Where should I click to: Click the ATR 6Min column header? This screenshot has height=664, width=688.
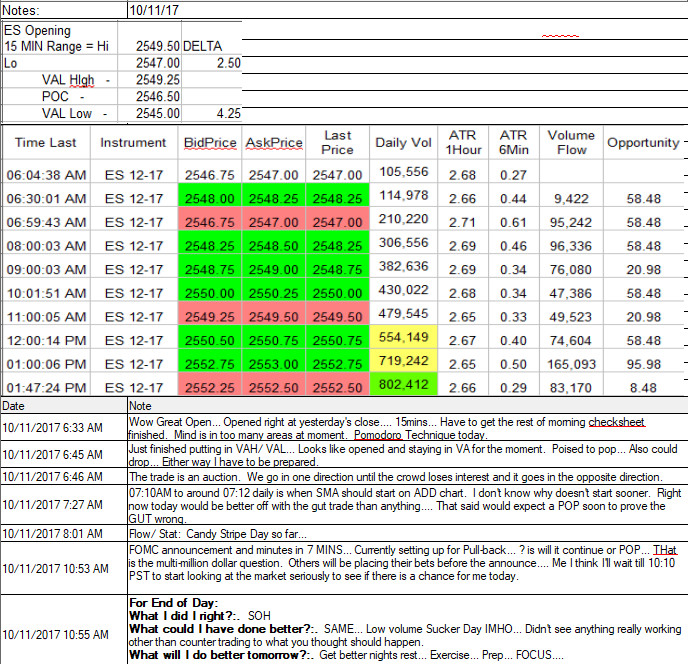[513, 143]
